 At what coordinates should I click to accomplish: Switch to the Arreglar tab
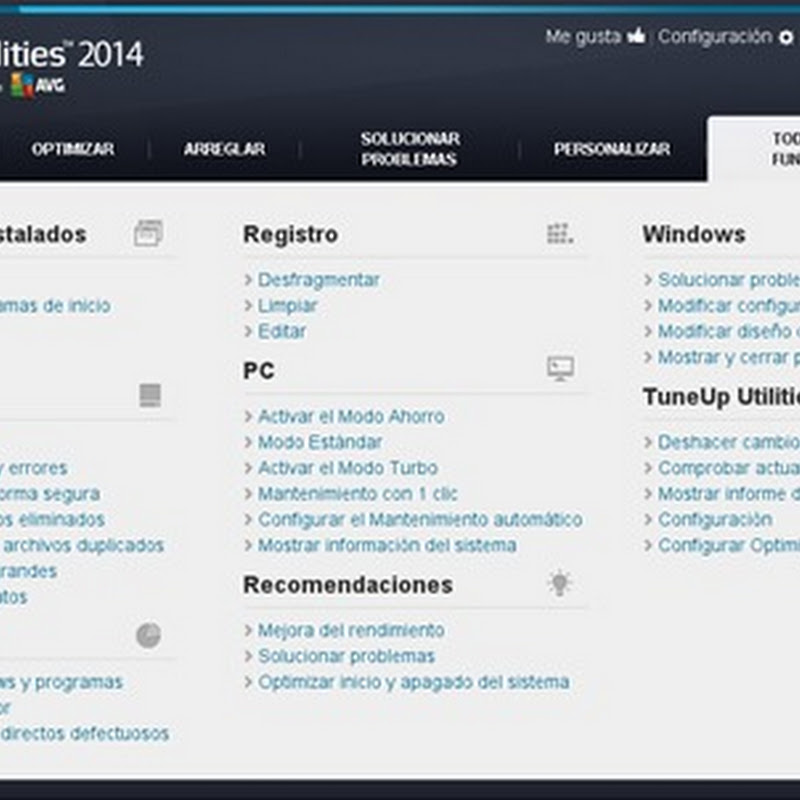click(x=224, y=149)
